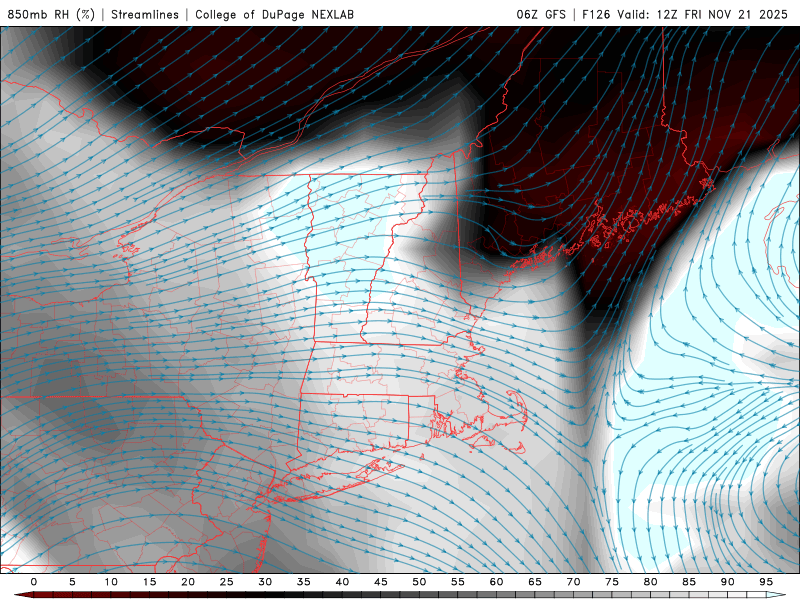Click the "65" label on color scale
The width and height of the screenshot is (800, 600).
coord(535,582)
